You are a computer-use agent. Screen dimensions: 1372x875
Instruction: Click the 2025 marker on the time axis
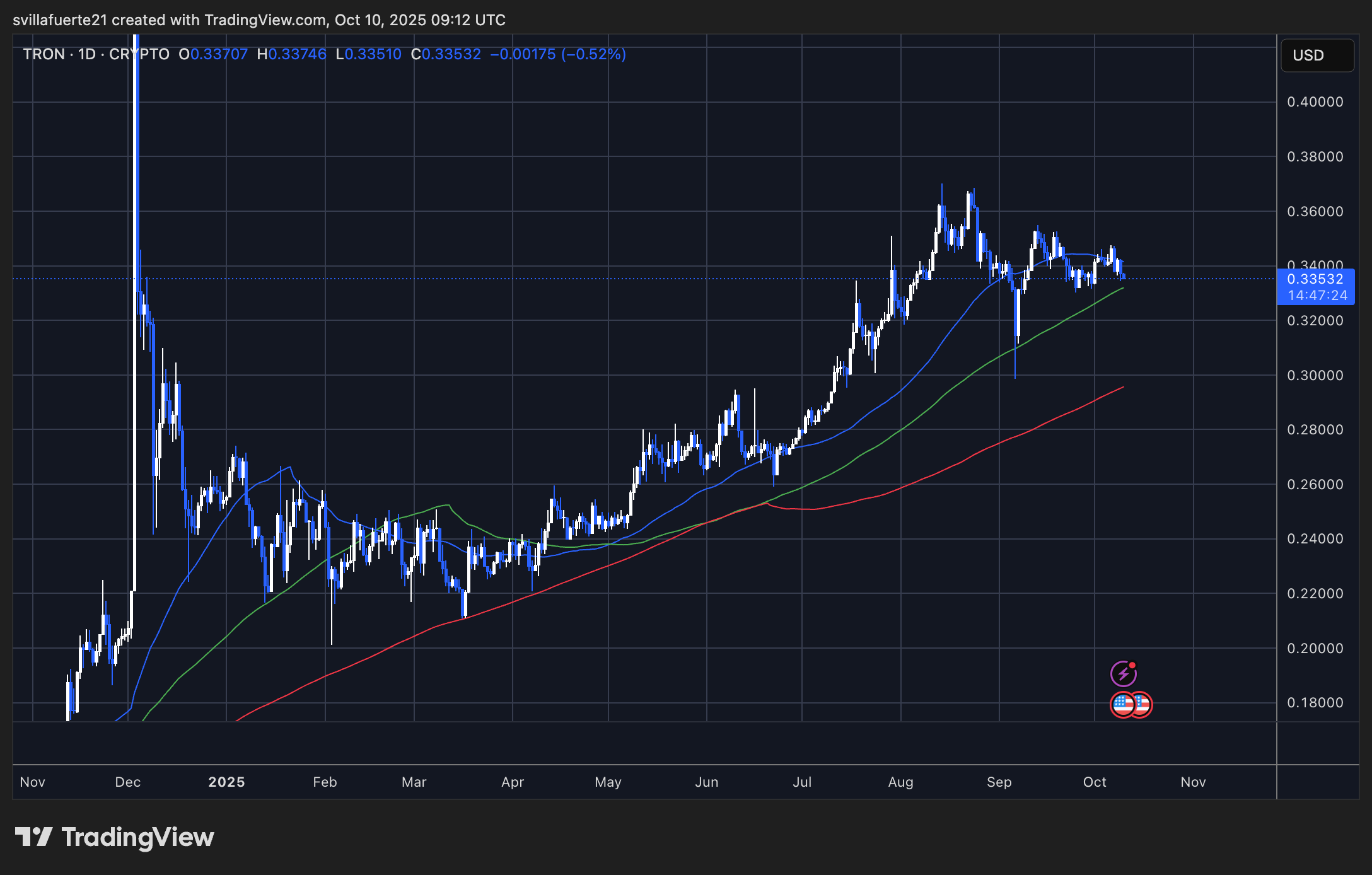(226, 782)
